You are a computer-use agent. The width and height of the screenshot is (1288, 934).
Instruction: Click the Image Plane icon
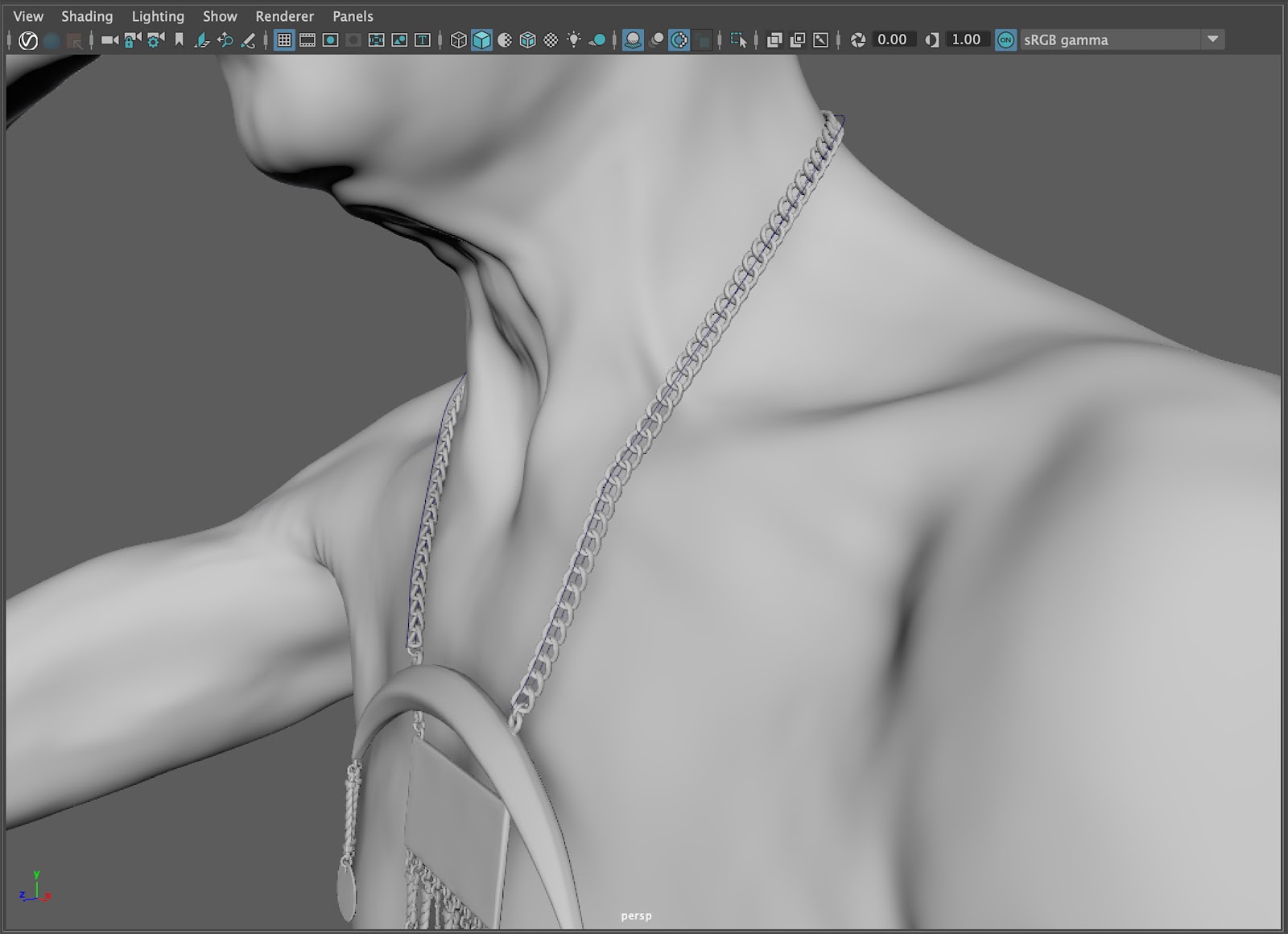[202, 39]
